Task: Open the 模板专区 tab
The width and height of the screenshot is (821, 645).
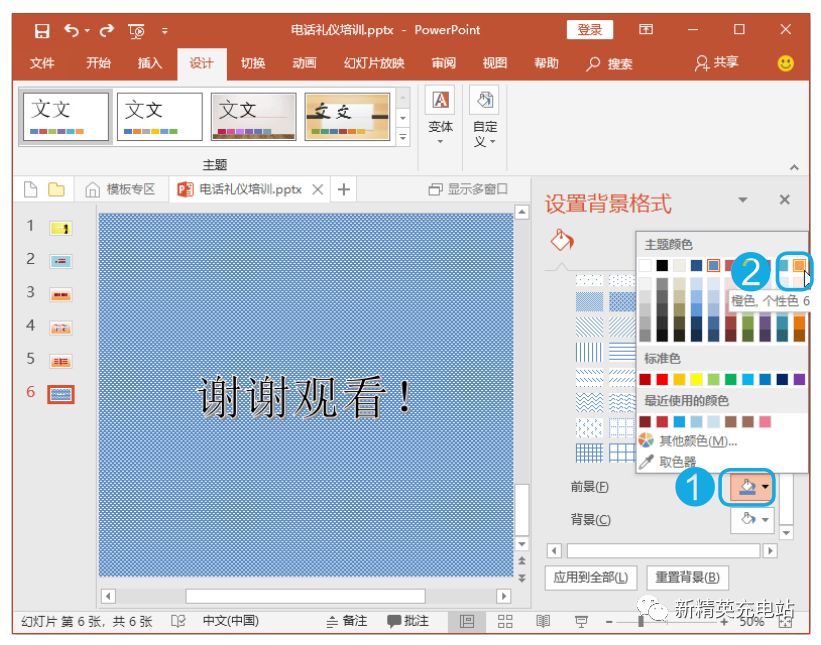Action: (121, 189)
